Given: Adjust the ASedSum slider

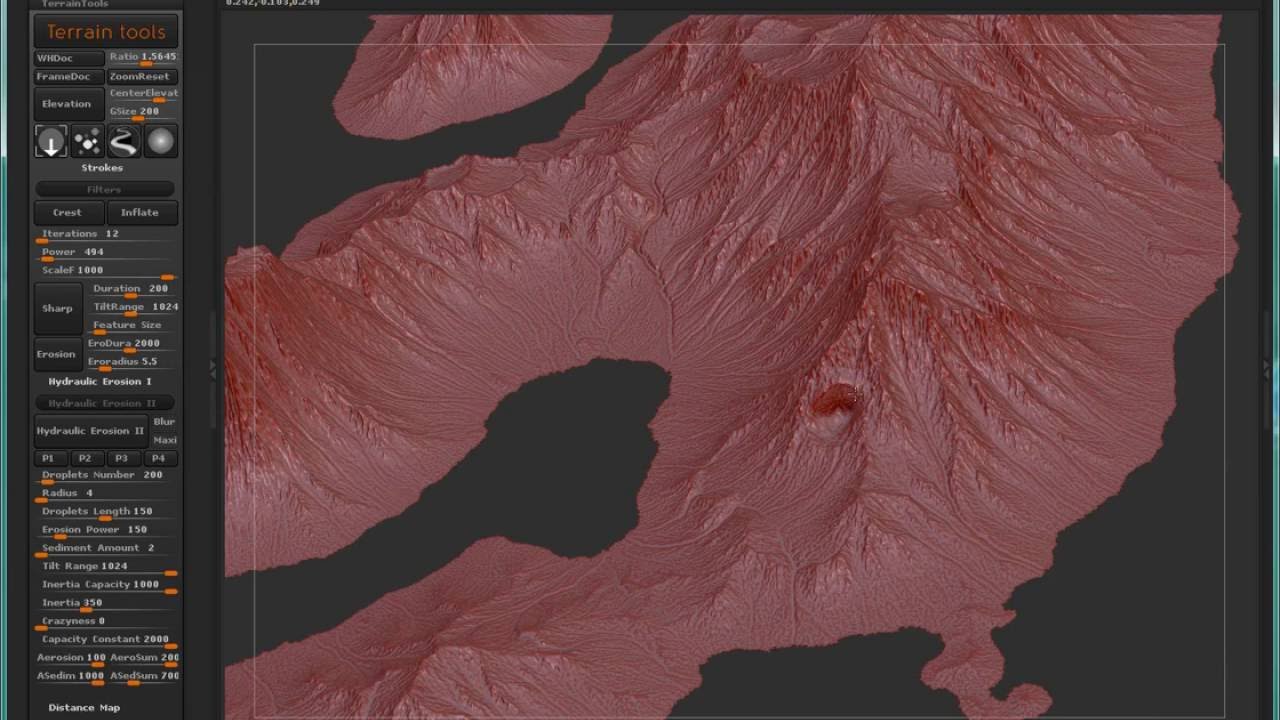Looking at the screenshot, I should (144, 677).
